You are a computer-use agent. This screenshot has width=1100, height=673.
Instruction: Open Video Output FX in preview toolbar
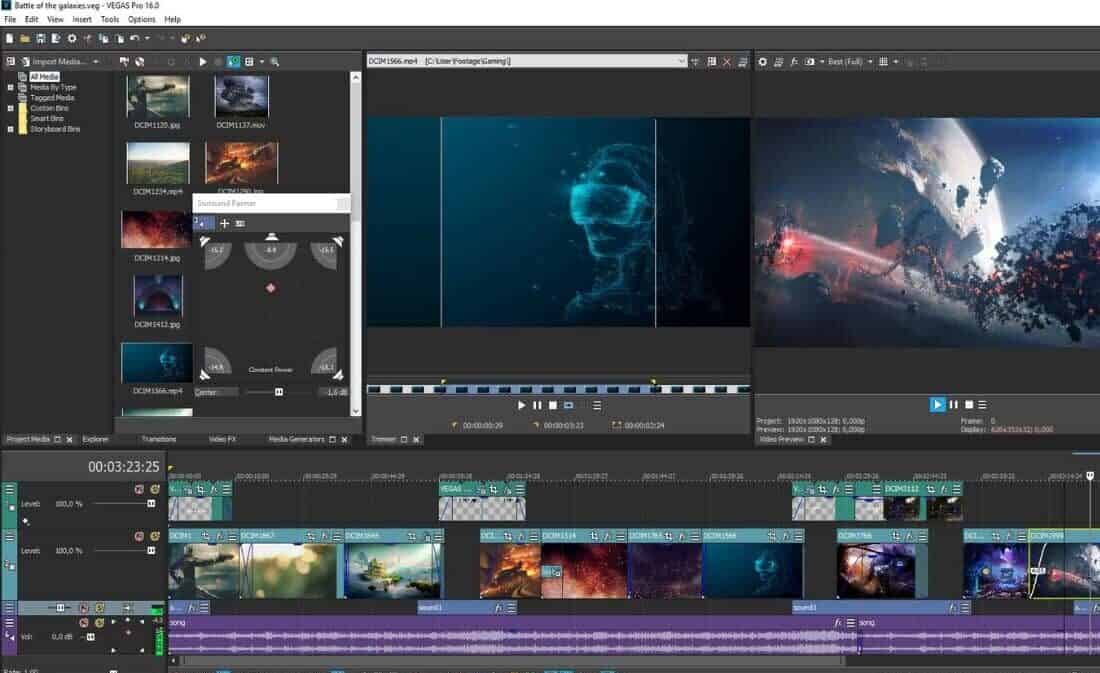click(x=794, y=62)
